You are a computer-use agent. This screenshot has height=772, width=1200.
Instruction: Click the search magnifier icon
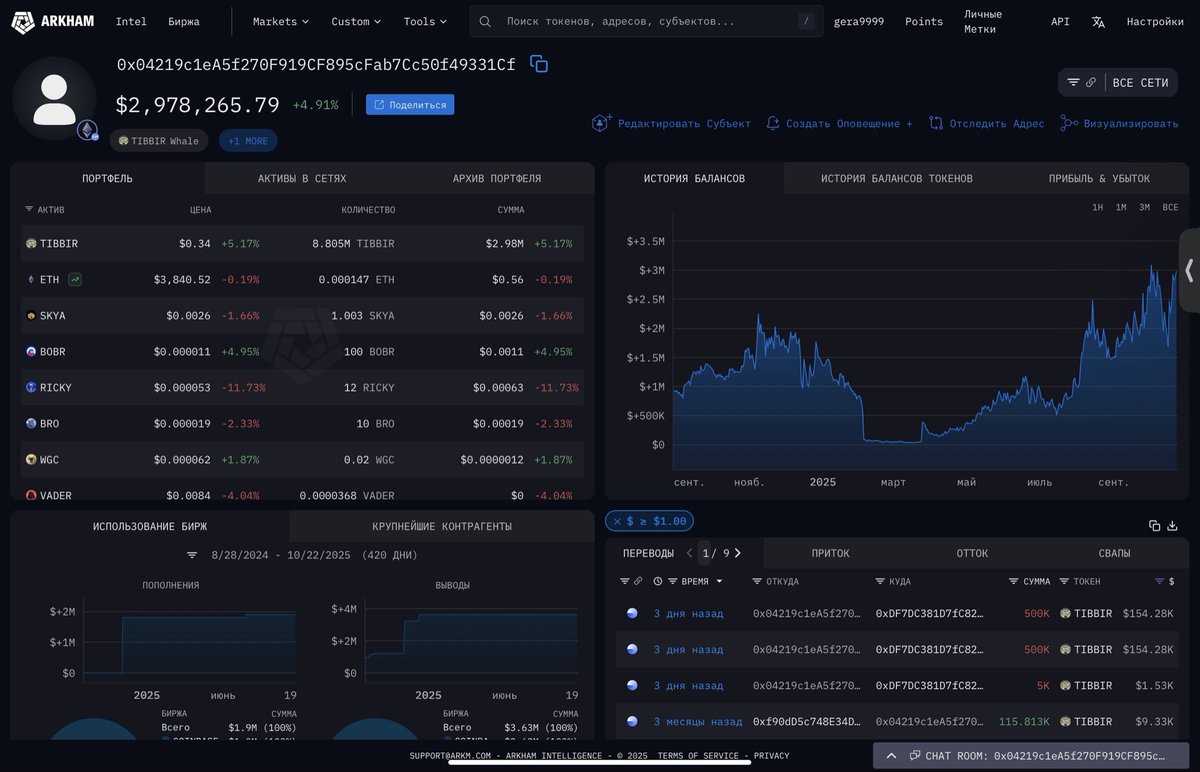click(x=485, y=21)
